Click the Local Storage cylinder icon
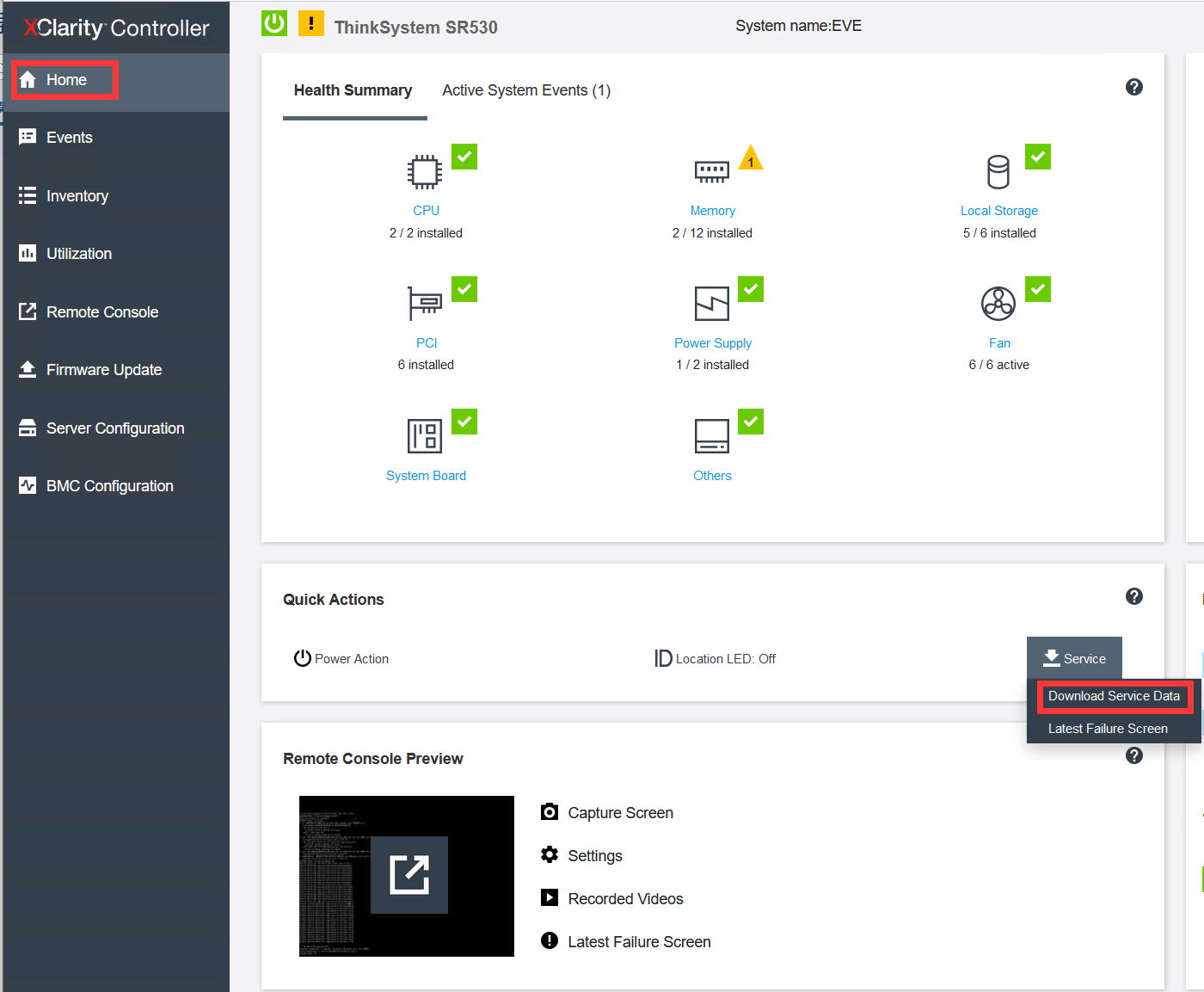The image size is (1204, 992). pos(998,172)
